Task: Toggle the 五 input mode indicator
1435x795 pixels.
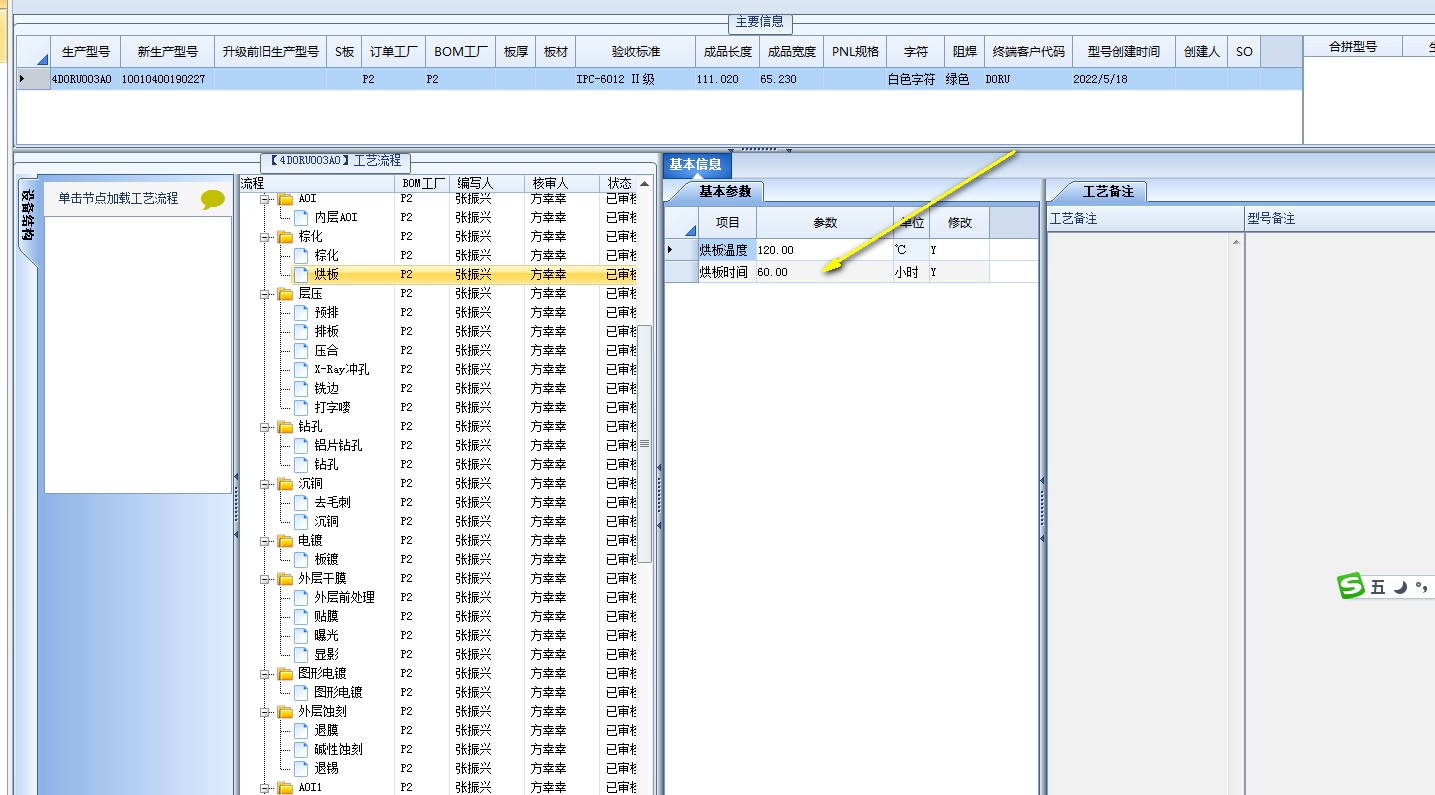Action: click(x=1378, y=587)
